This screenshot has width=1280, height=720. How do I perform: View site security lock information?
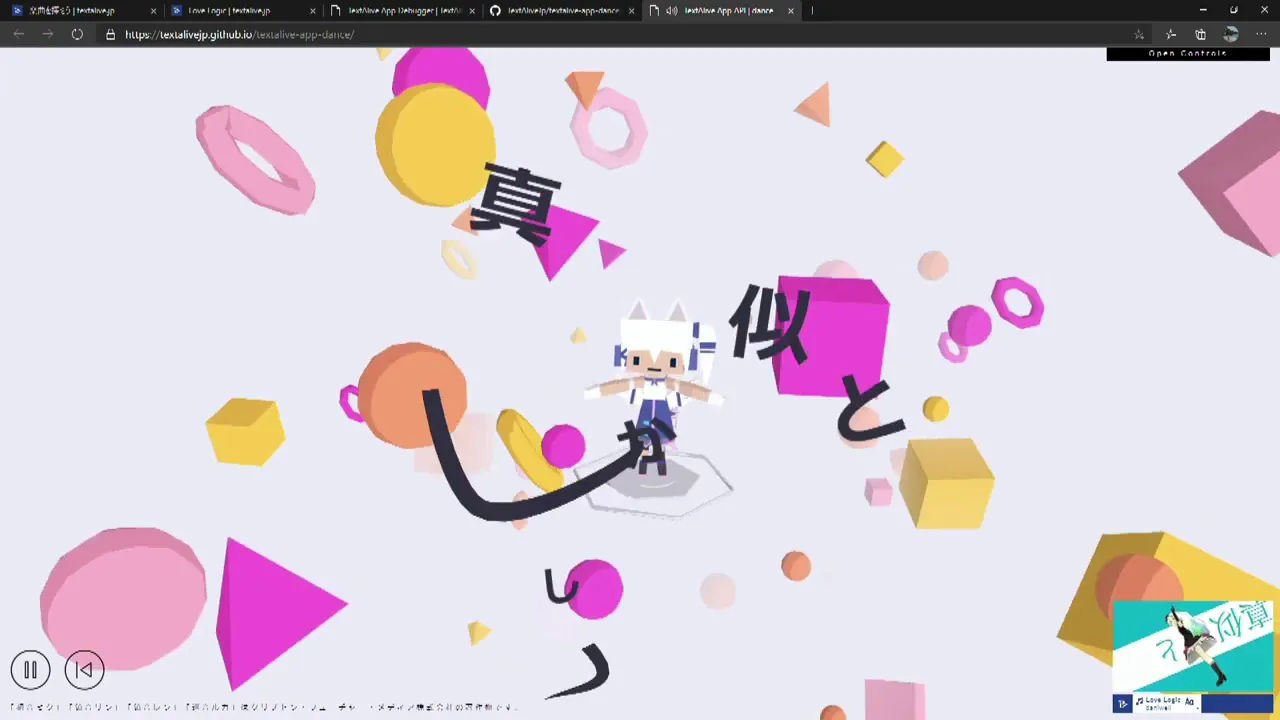pyautogui.click(x=111, y=34)
